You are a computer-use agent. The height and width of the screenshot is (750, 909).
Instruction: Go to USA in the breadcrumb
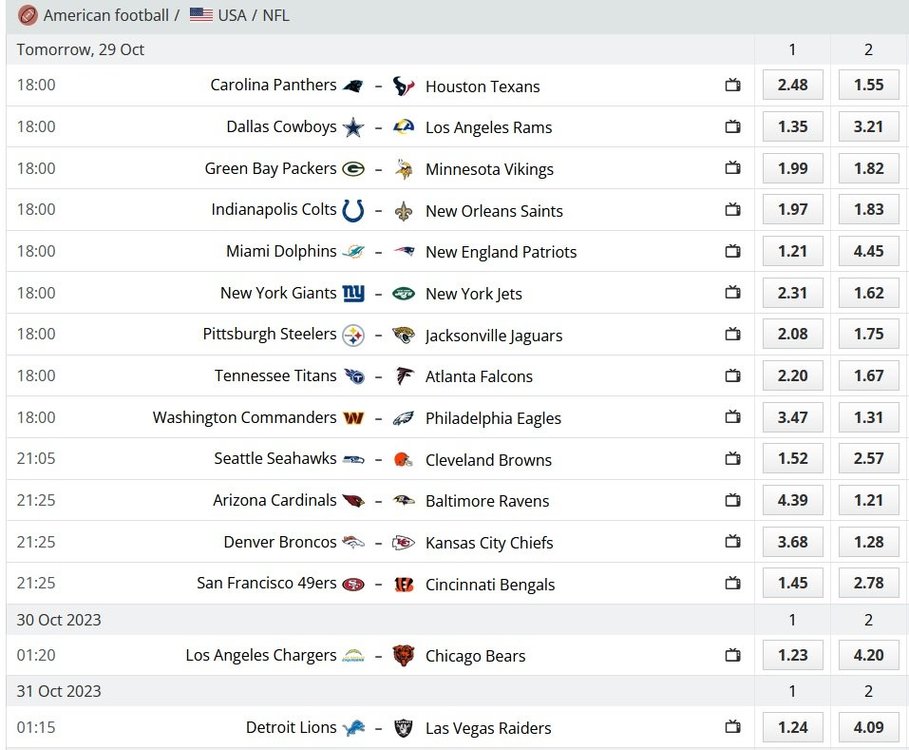[x=232, y=16]
